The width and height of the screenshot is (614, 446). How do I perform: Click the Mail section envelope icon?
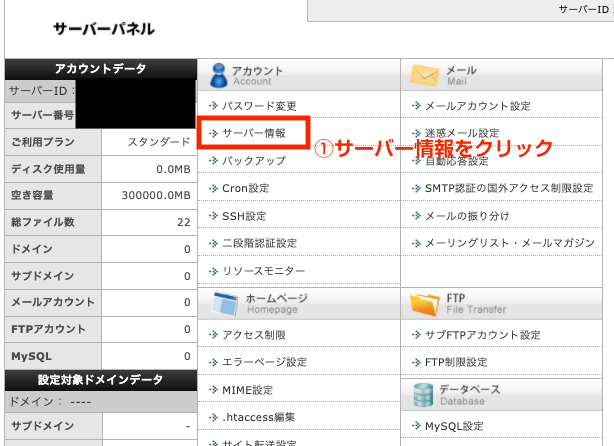click(x=425, y=75)
